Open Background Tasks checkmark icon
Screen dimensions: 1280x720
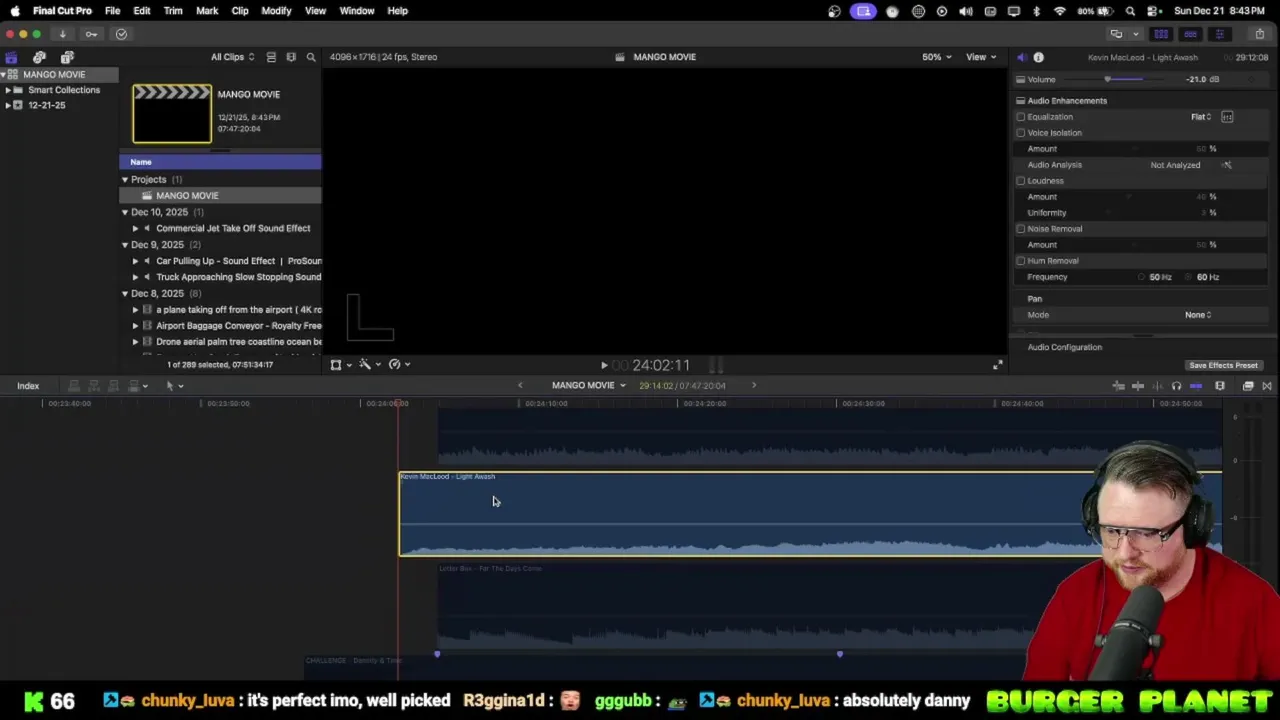click(121, 34)
